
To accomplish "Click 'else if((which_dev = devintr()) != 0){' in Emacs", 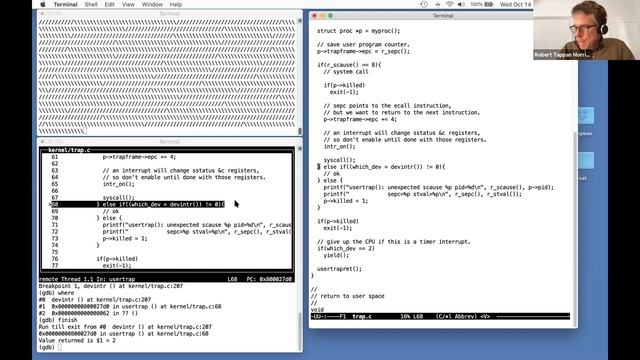I will [384, 167].
